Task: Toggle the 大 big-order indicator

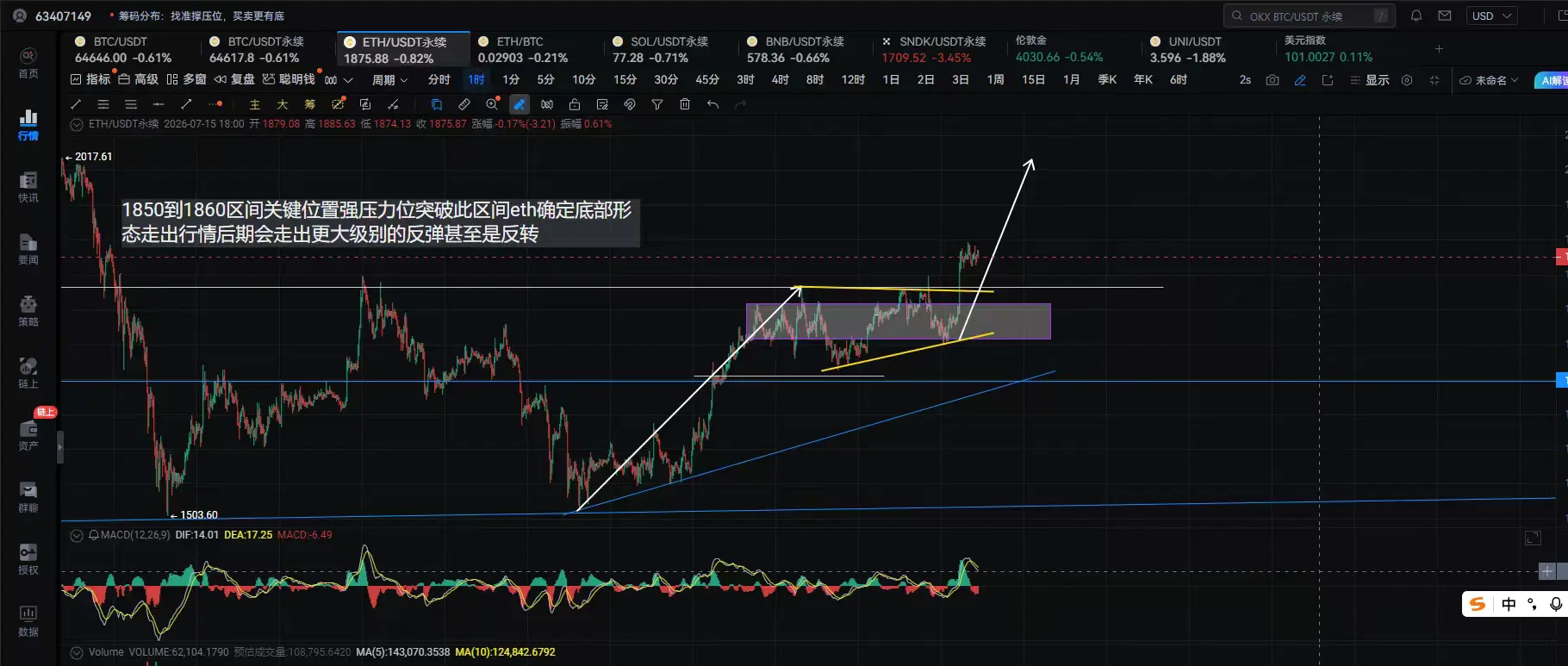Action: 283,104
